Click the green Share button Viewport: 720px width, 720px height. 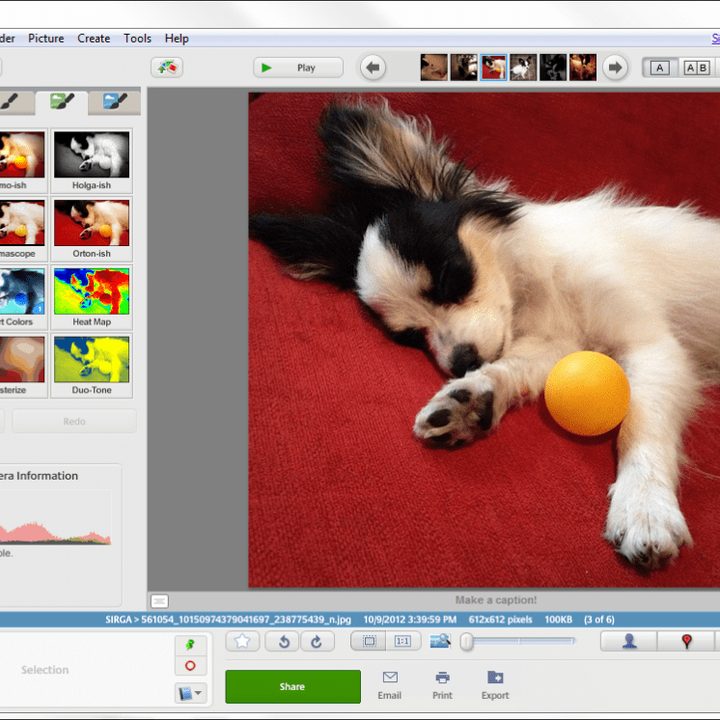(x=292, y=687)
